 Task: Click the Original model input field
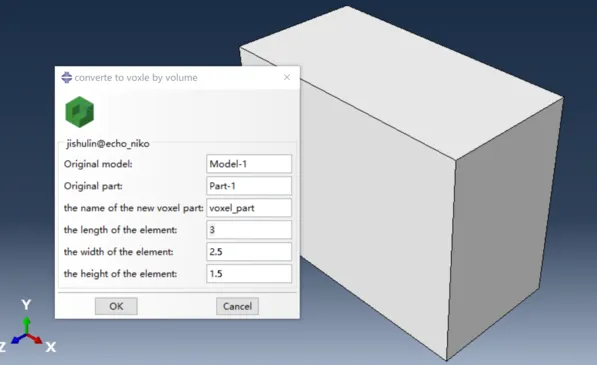(x=249, y=164)
